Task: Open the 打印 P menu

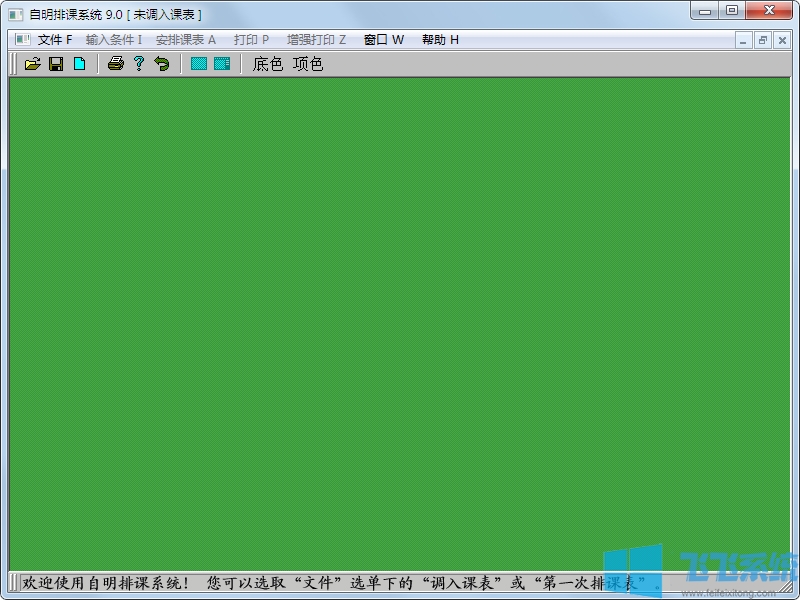Action: [x=250, y=39]
